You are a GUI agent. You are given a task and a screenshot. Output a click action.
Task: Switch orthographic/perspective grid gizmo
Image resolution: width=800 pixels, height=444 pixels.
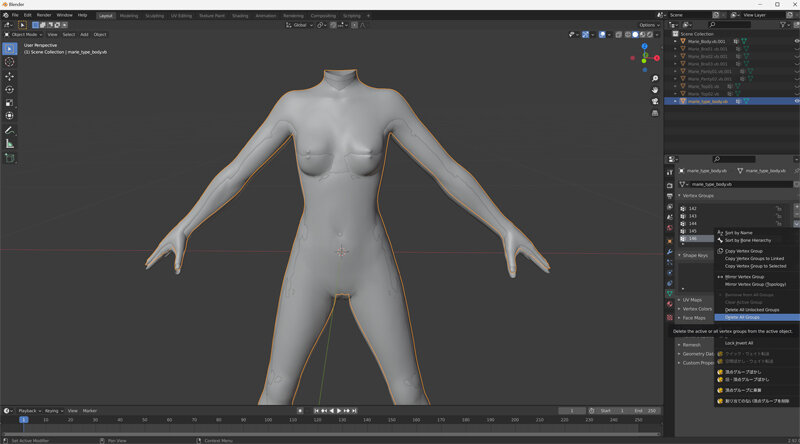pos(655,113)
